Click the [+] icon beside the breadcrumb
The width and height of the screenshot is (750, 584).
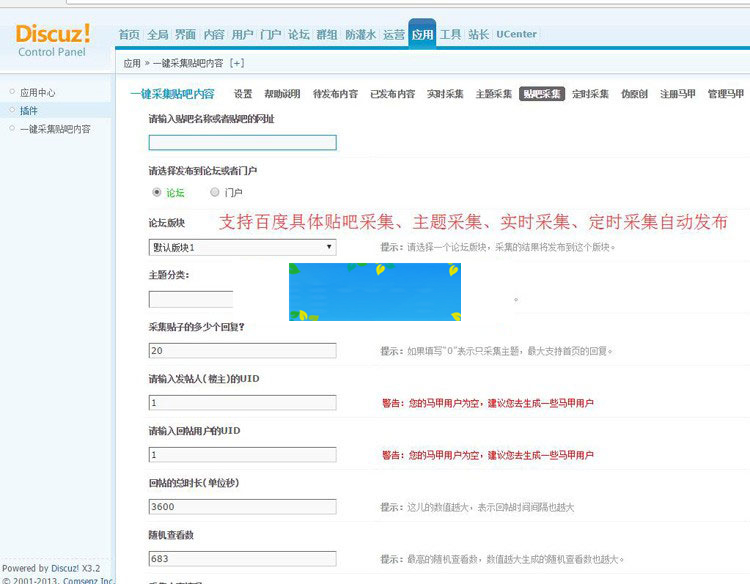point(237,63)
